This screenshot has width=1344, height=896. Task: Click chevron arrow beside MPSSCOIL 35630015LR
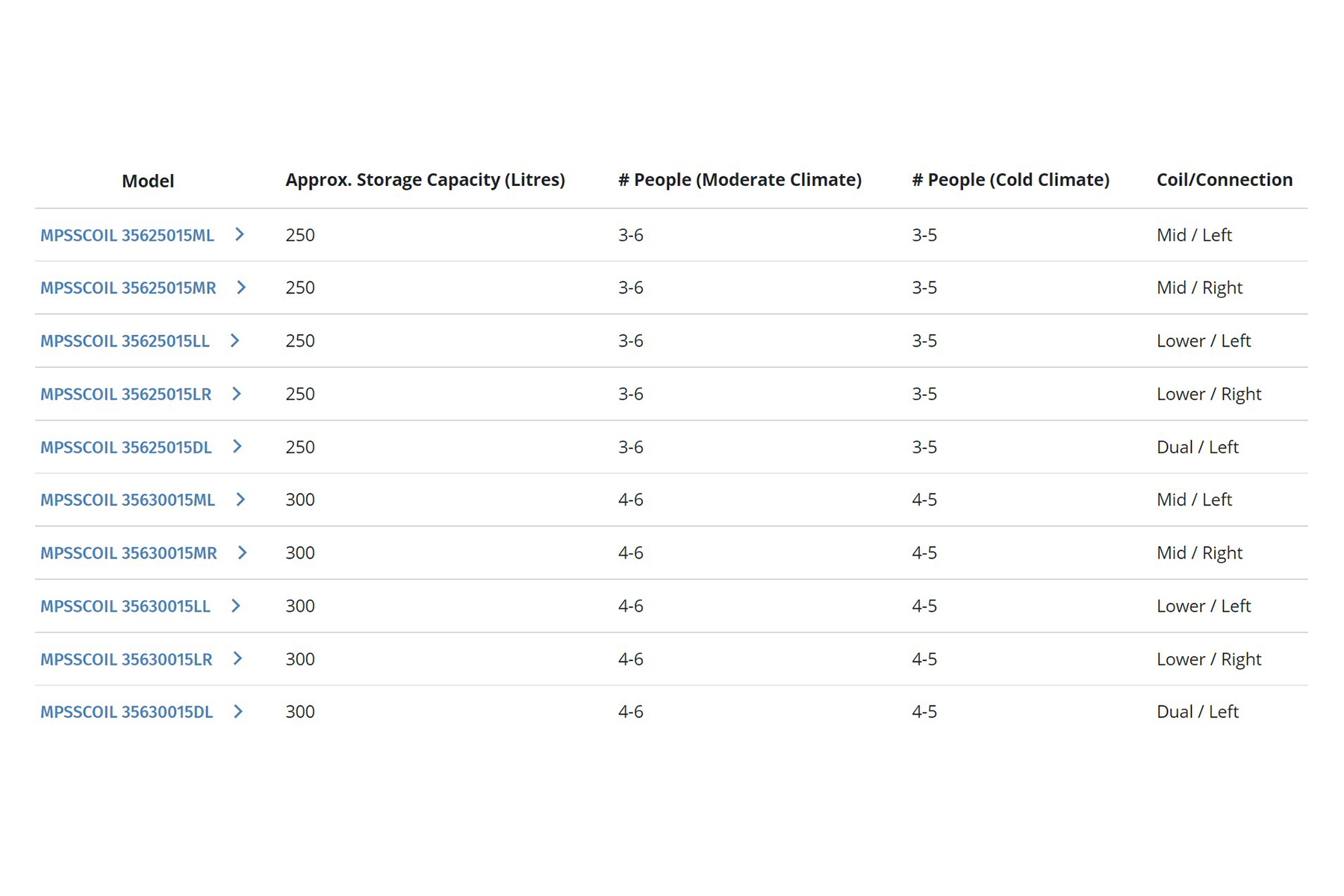237,659
